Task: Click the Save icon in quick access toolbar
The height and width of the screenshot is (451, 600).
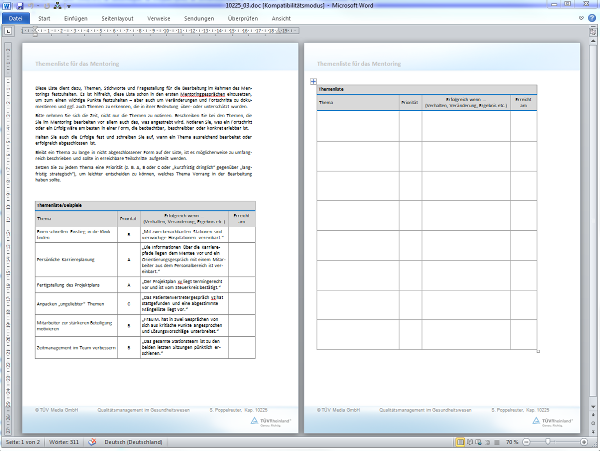Action: (18, 5)
